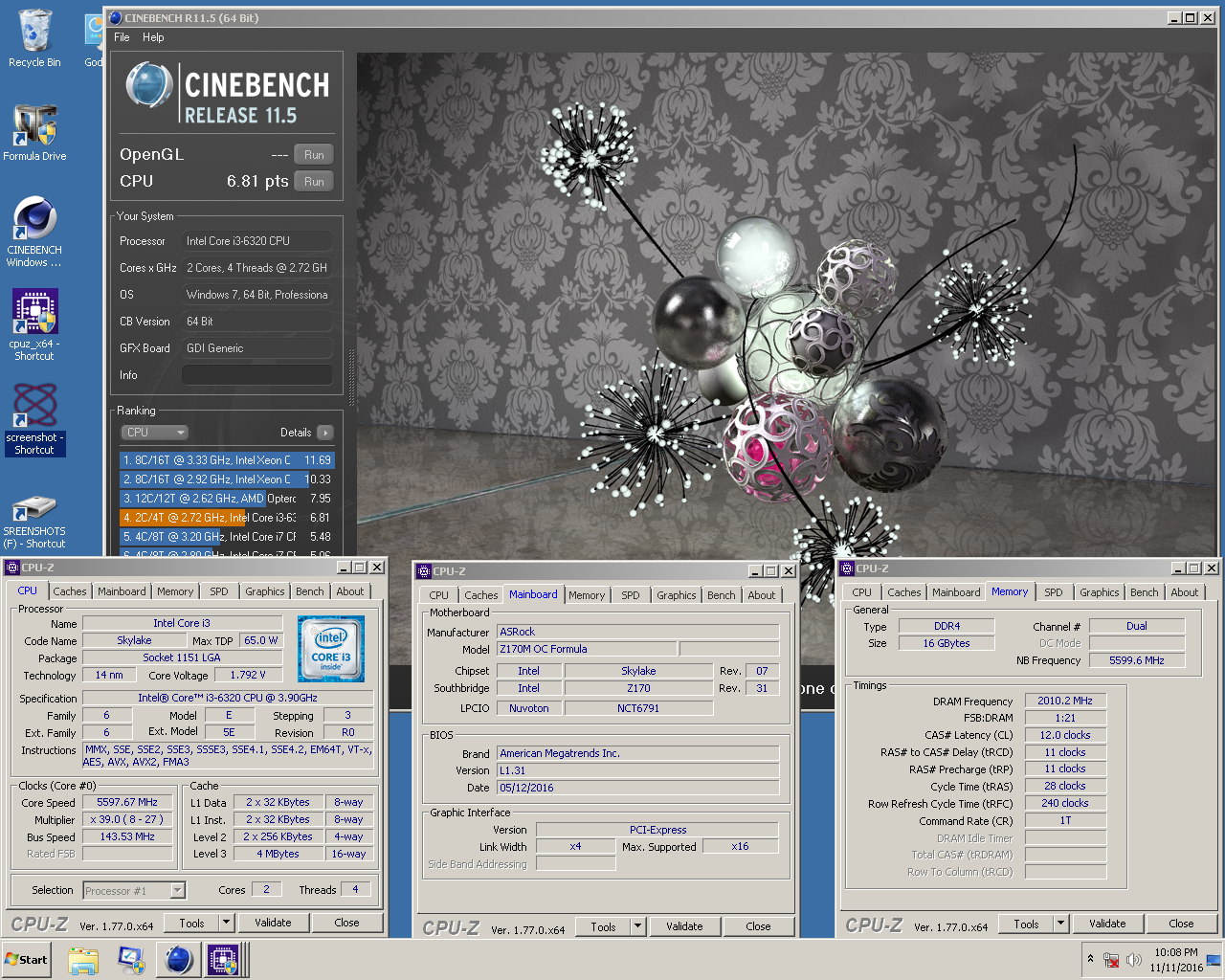
Task: Open cpuz_x64 shortcut on desktop
Action: point(34,325)
